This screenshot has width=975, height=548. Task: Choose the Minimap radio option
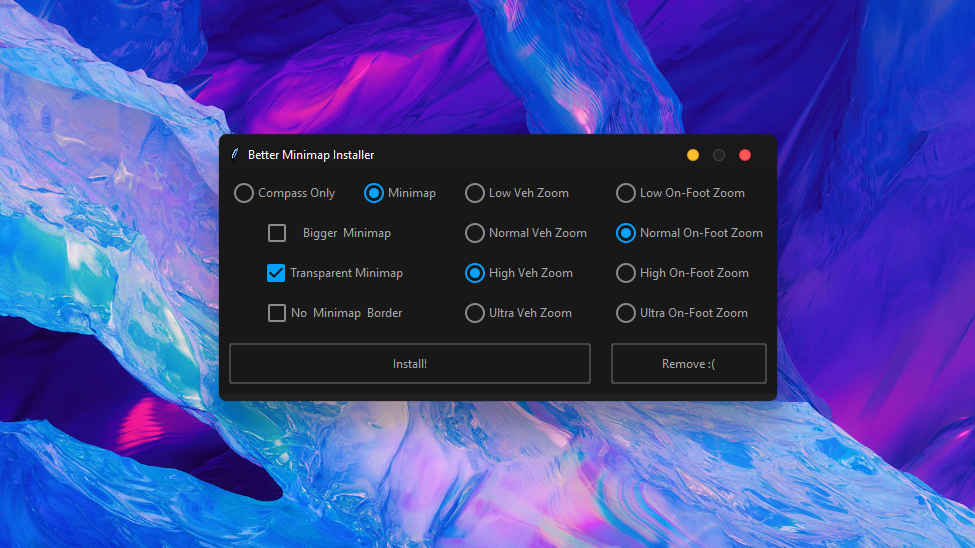coord(374,193)
